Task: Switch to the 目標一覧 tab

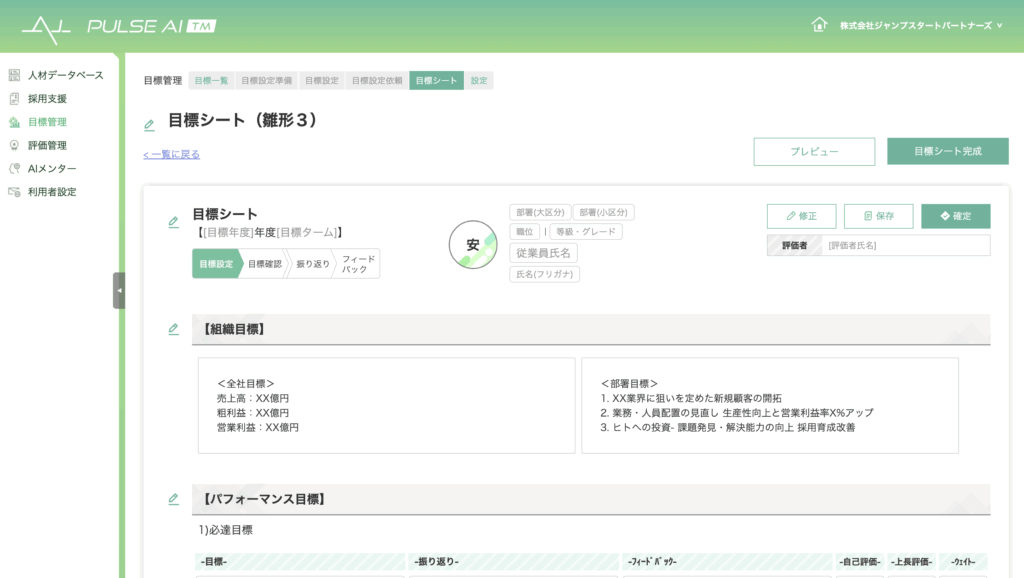Action: pyautogui.click(x=211, y=81)
